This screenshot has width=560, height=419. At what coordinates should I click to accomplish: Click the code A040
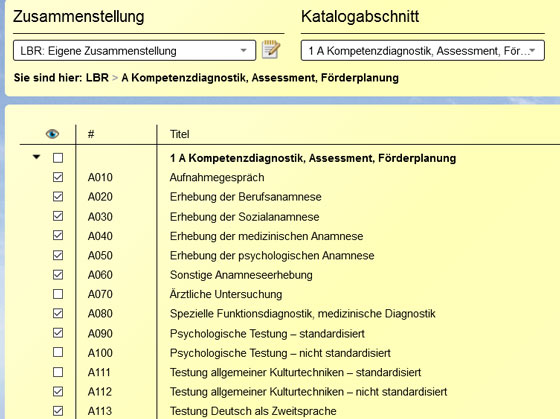(100, 236)
